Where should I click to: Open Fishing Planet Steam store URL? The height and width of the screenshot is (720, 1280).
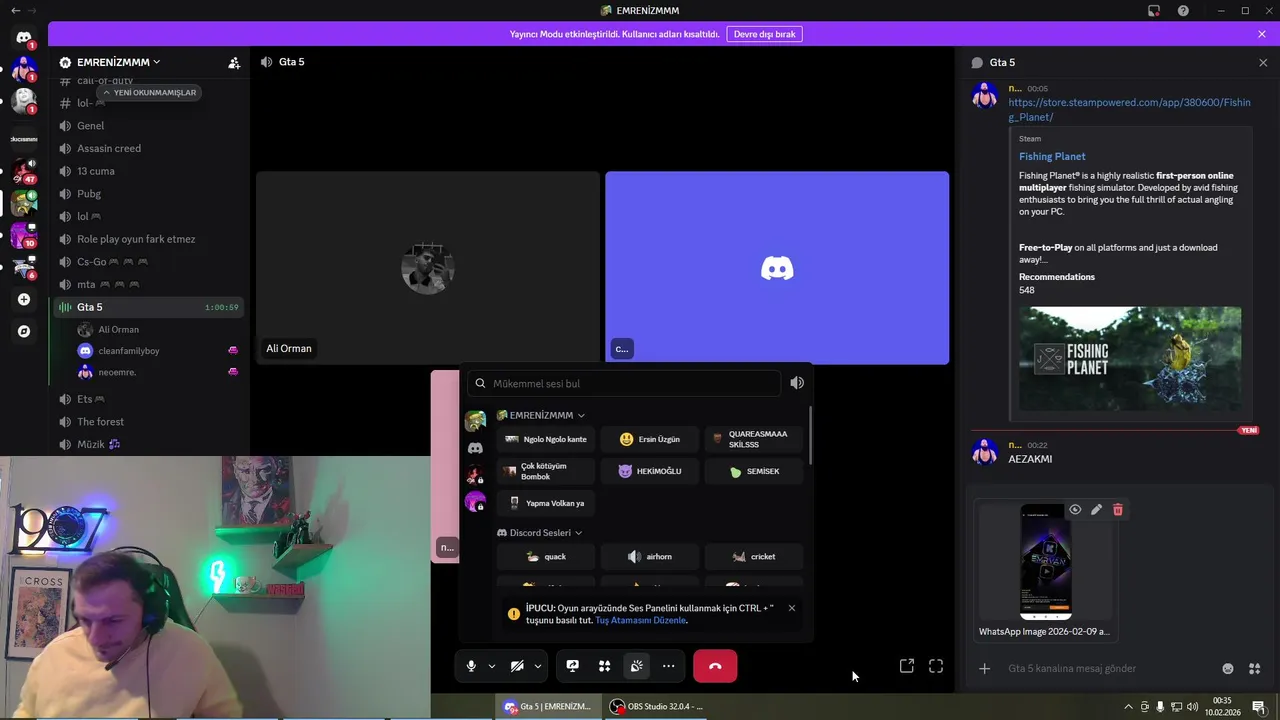pyautogui.click(x=1129, y=109)
